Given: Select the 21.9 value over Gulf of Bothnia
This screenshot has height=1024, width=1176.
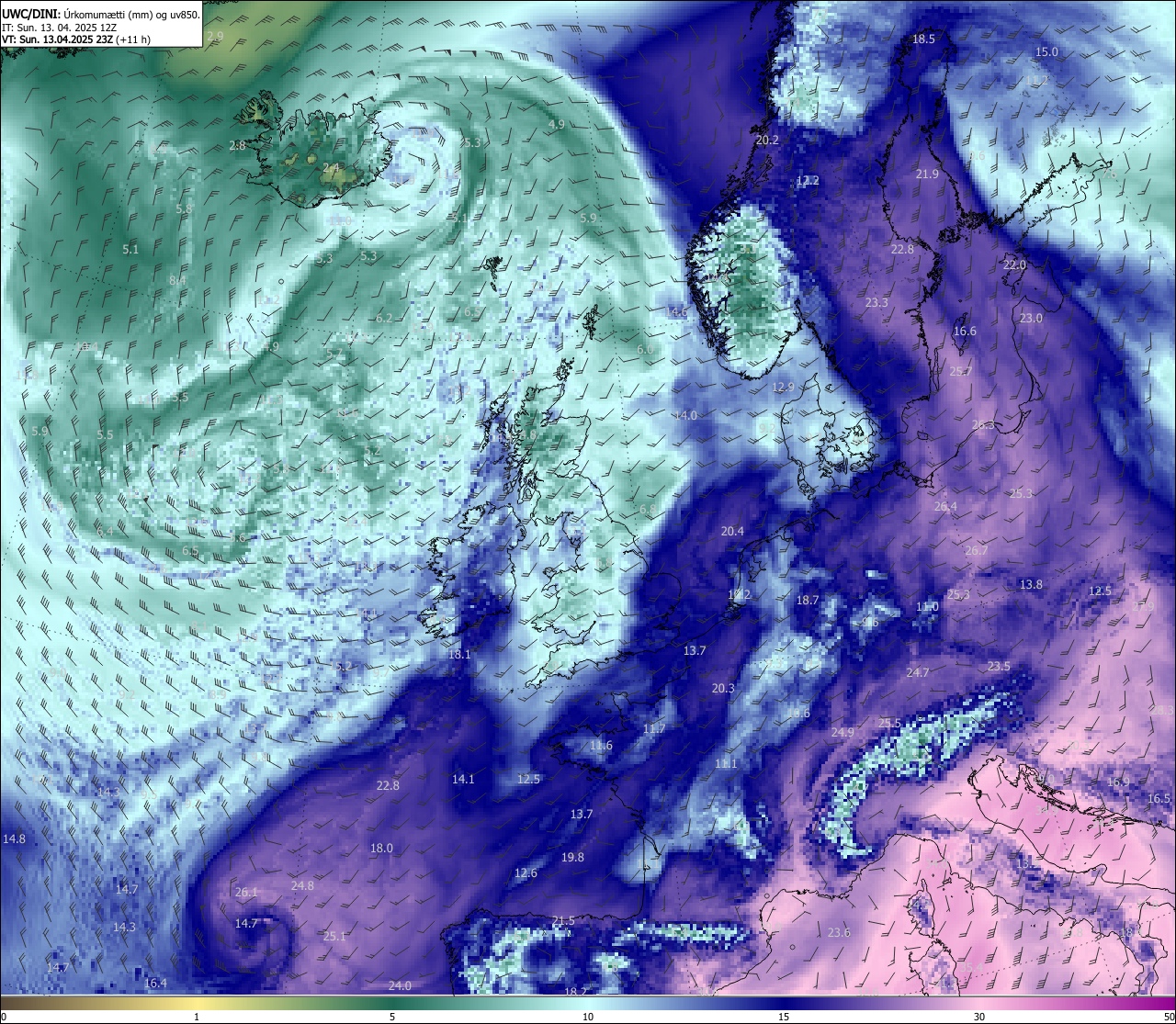Looking at the screenshot, I should pos(927,174).
